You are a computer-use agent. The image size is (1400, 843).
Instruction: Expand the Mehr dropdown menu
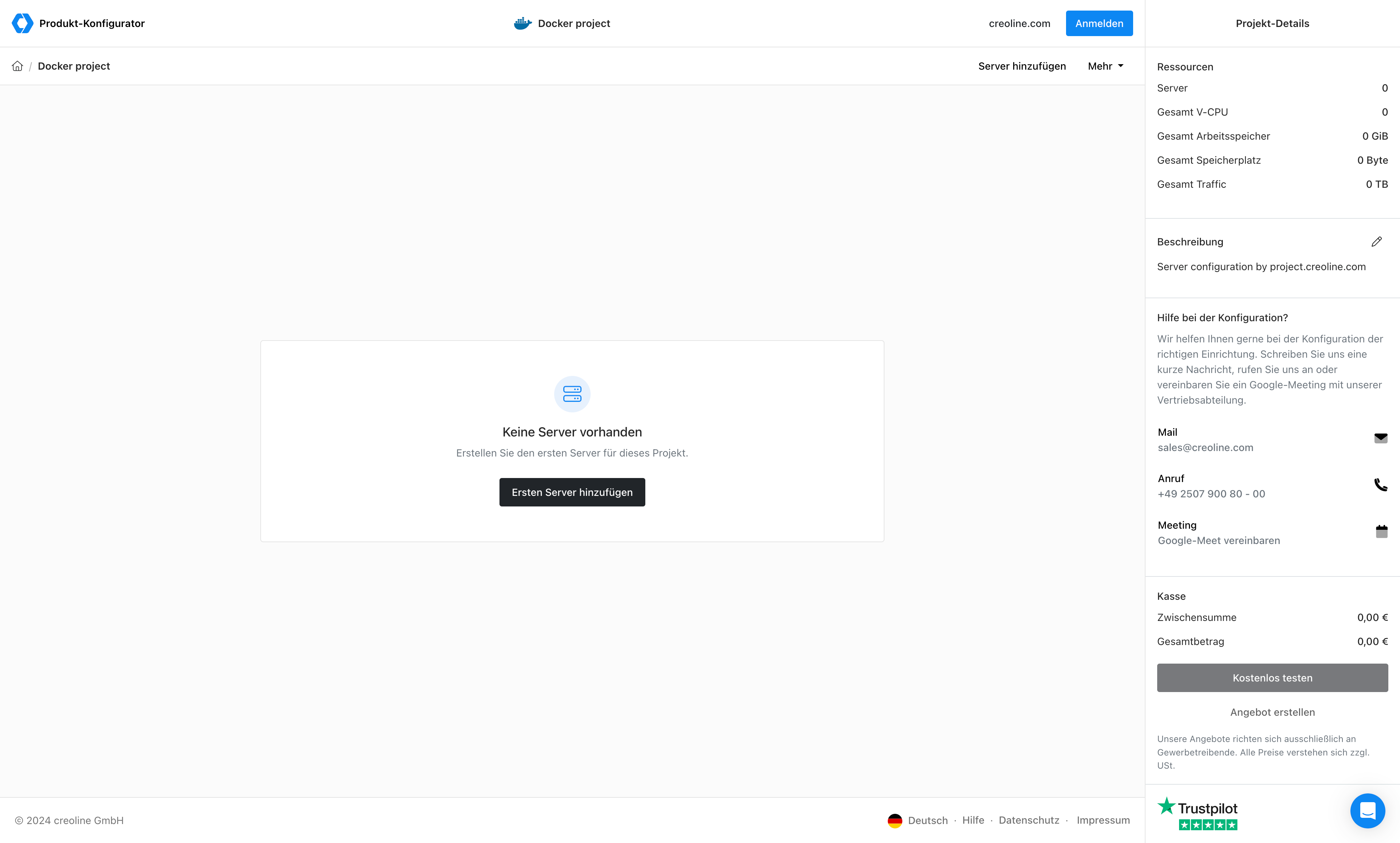tap(1105, 66)
